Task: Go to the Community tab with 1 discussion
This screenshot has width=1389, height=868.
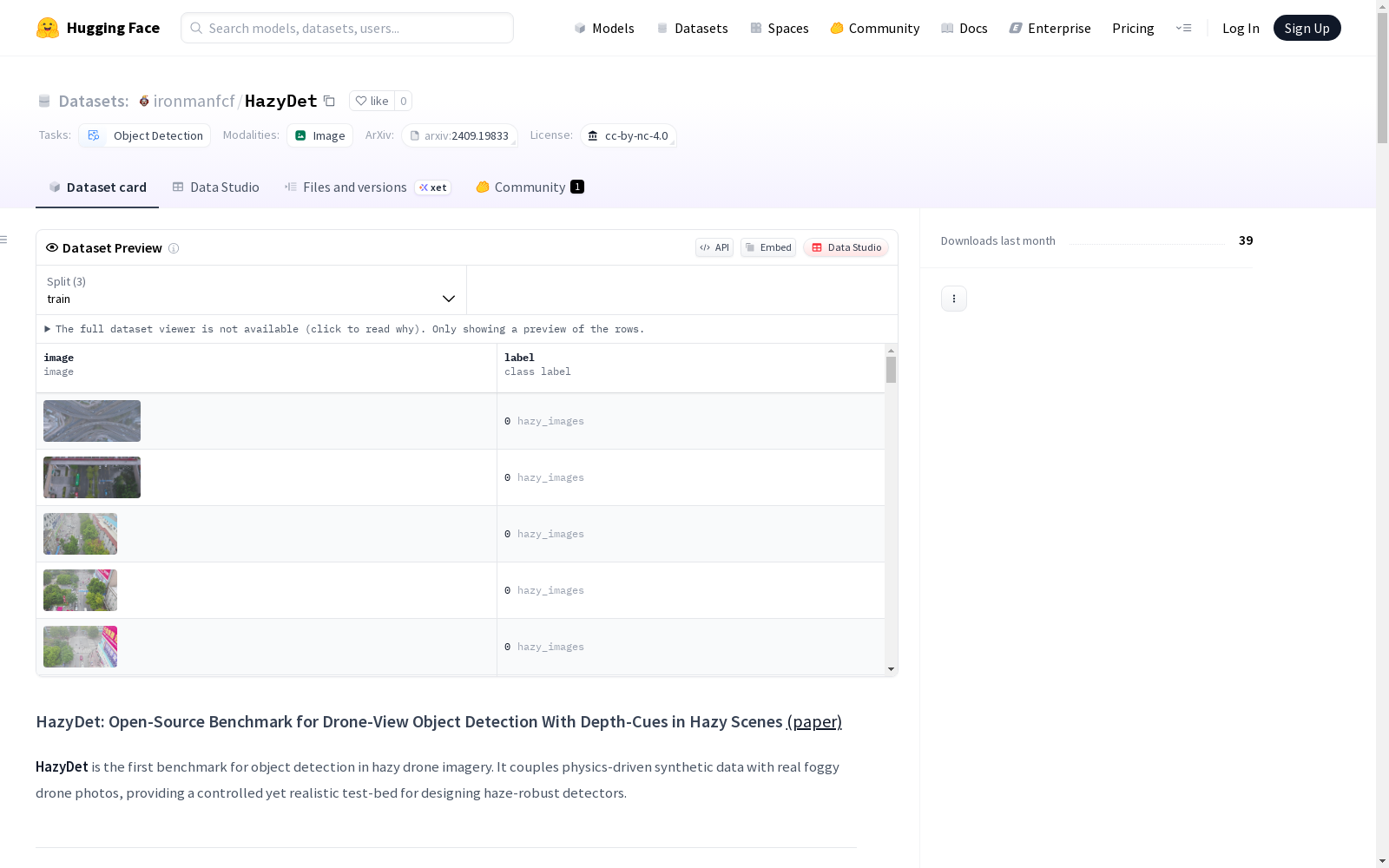Action: click(530, 187)
